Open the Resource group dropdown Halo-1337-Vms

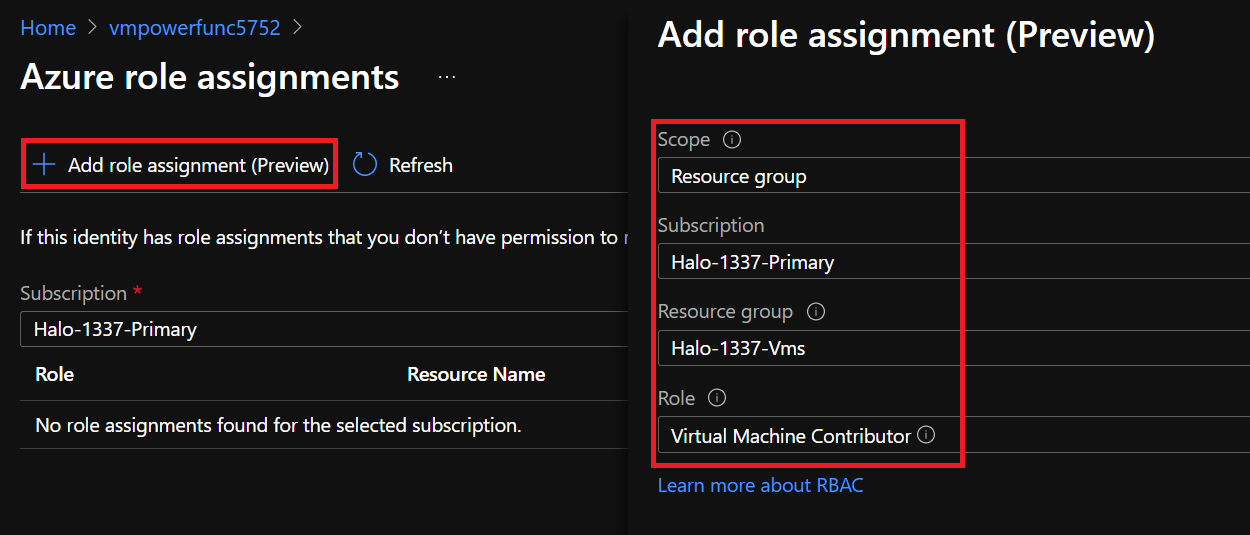pos(954,348)
